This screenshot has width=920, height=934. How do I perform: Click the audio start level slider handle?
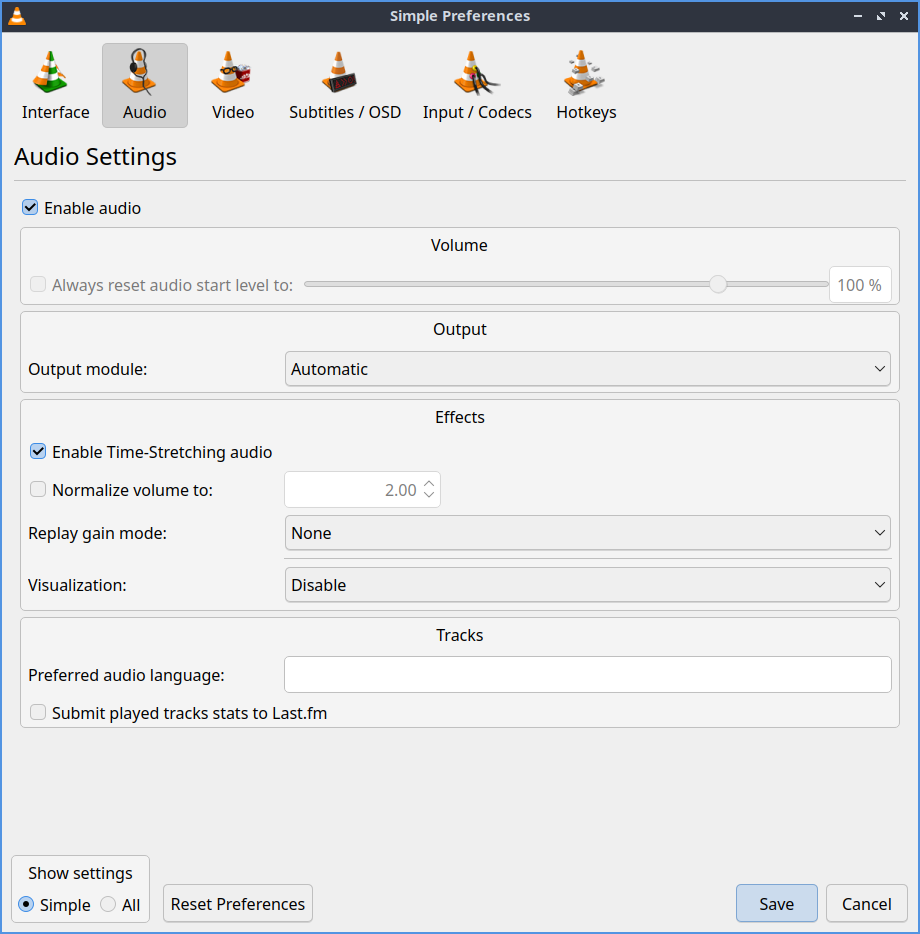[x=718, y=284]
